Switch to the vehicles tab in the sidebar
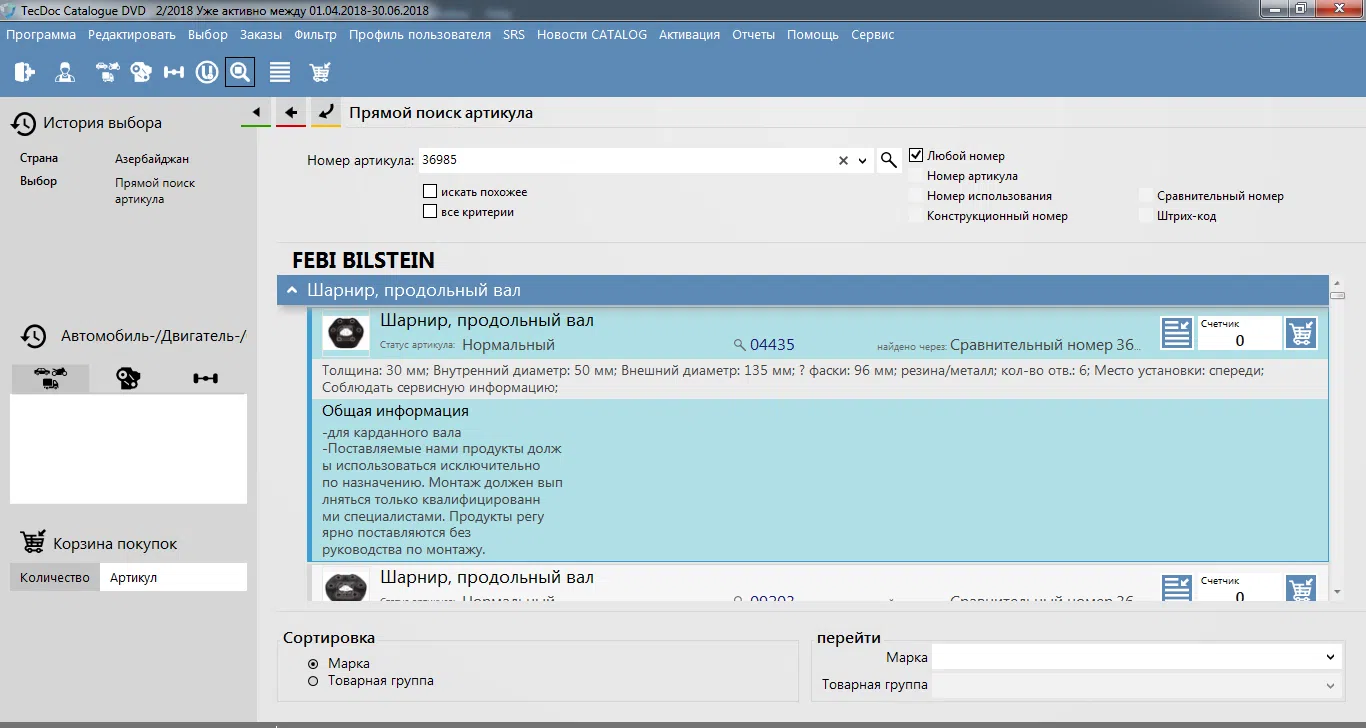This screenshot has width=1366, height=728. 49,378
